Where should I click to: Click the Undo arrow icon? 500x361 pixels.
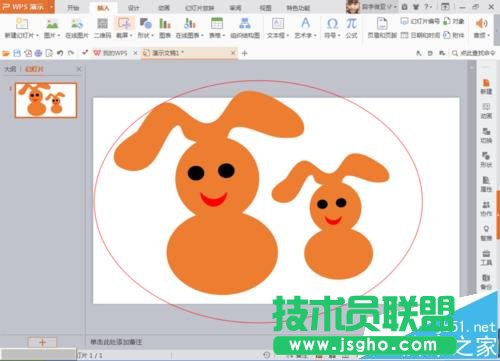tap(60, 53)
